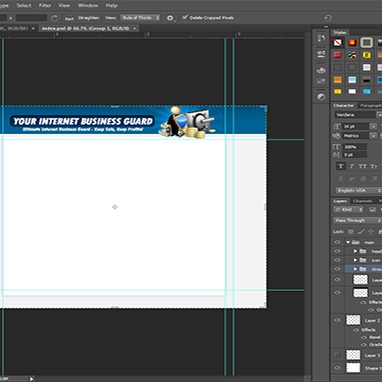
Task: Collapse the main layer group
Action: coord(348,242)
